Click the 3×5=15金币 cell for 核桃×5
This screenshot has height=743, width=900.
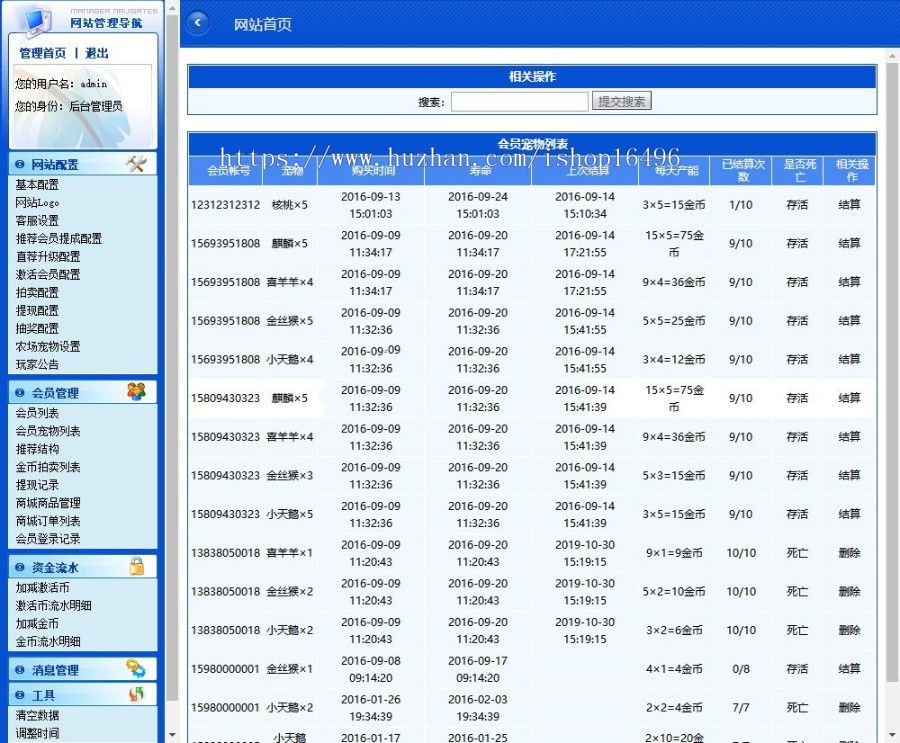(x=674, y=204)
